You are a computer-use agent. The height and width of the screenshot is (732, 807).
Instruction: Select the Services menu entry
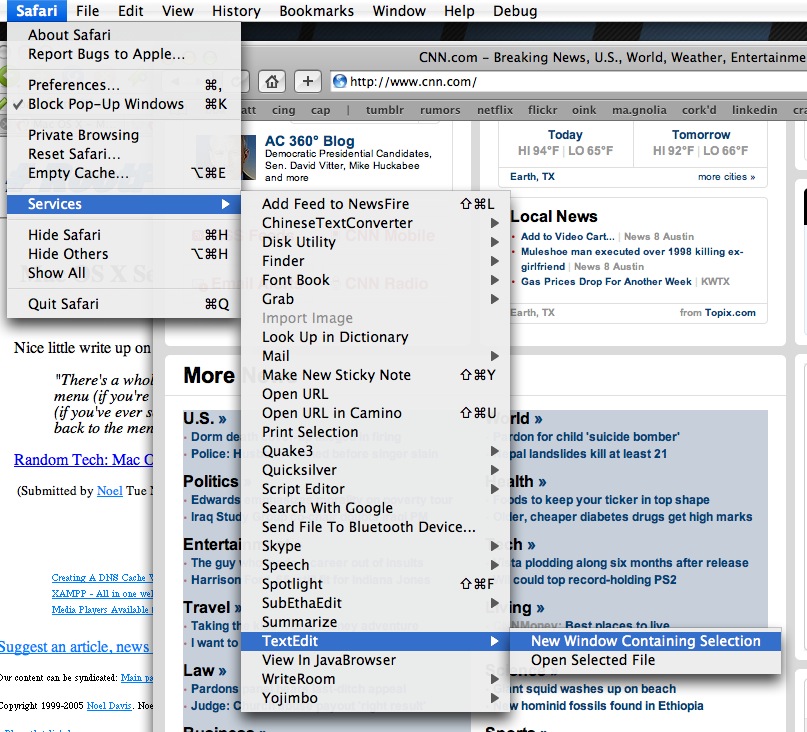coord(124,204)
